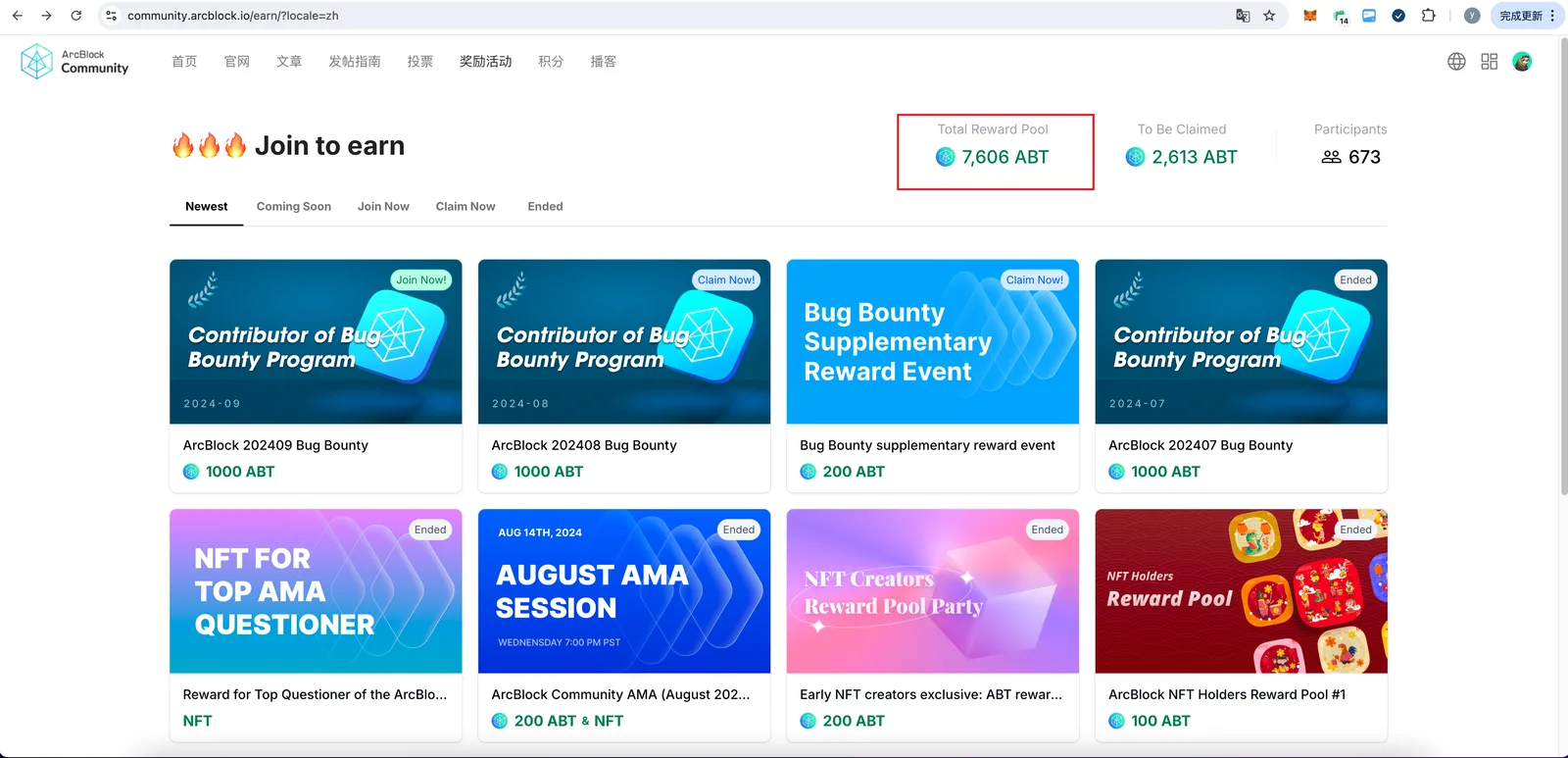The image size is (1568, 758).
Task: Click ABT icon under supplementary reward event
Action: pos(808,472)
